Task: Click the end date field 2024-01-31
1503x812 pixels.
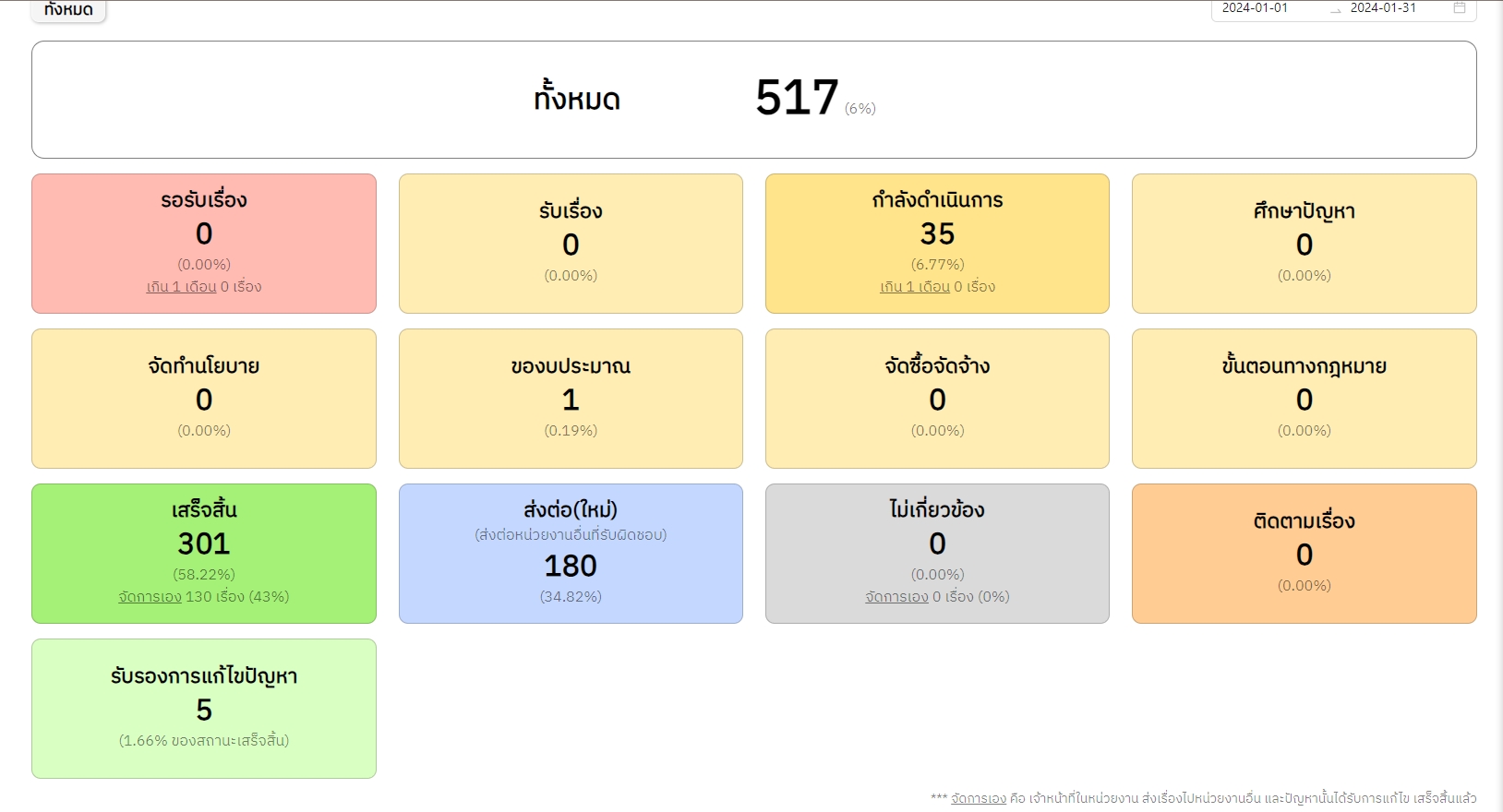Action: point(1382,8)
